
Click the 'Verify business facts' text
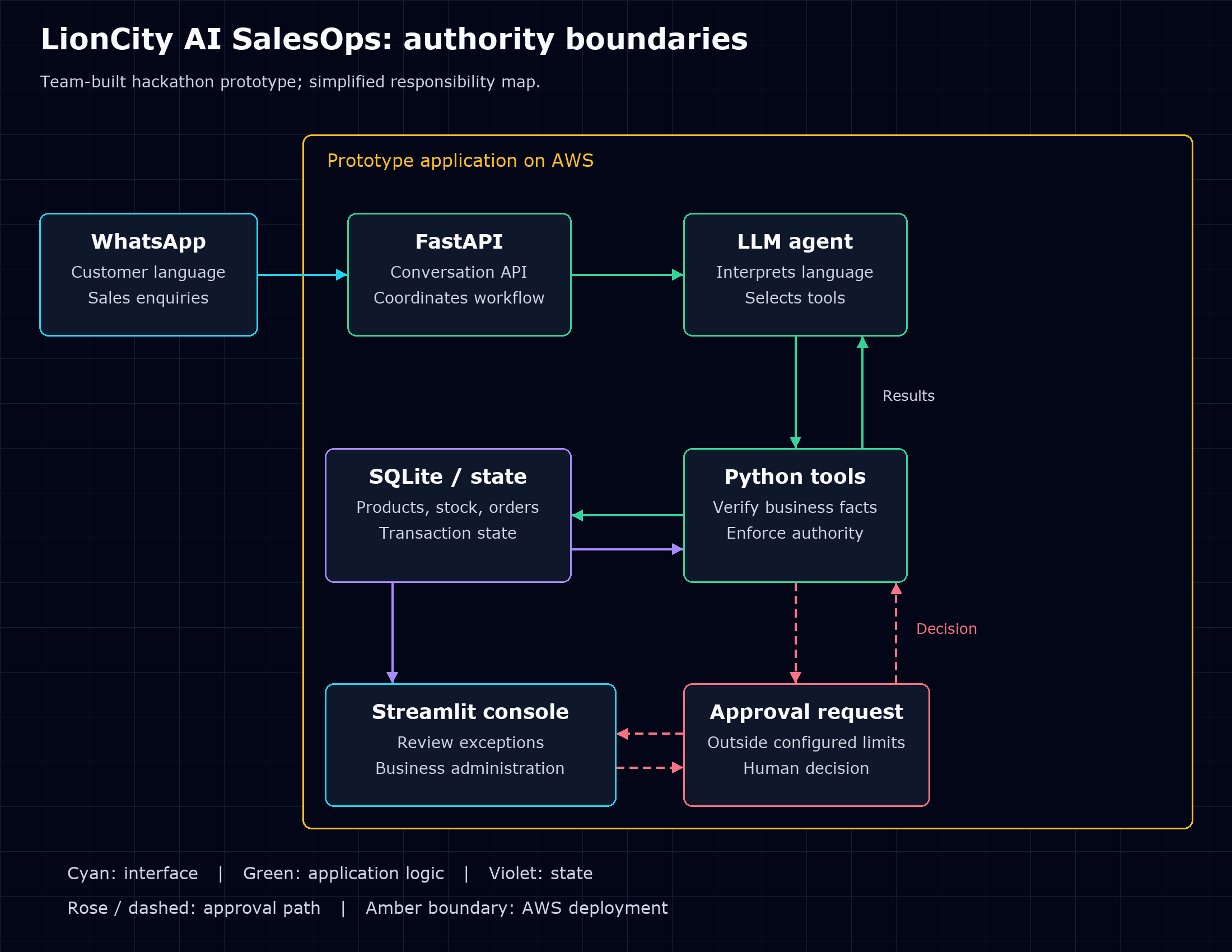tap(795, 507)
